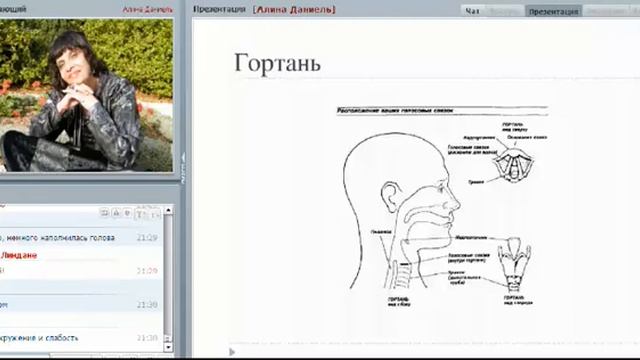Click the top-view larynx drawing on the slide
Screen dimensions: 640x360
(513, 165)
